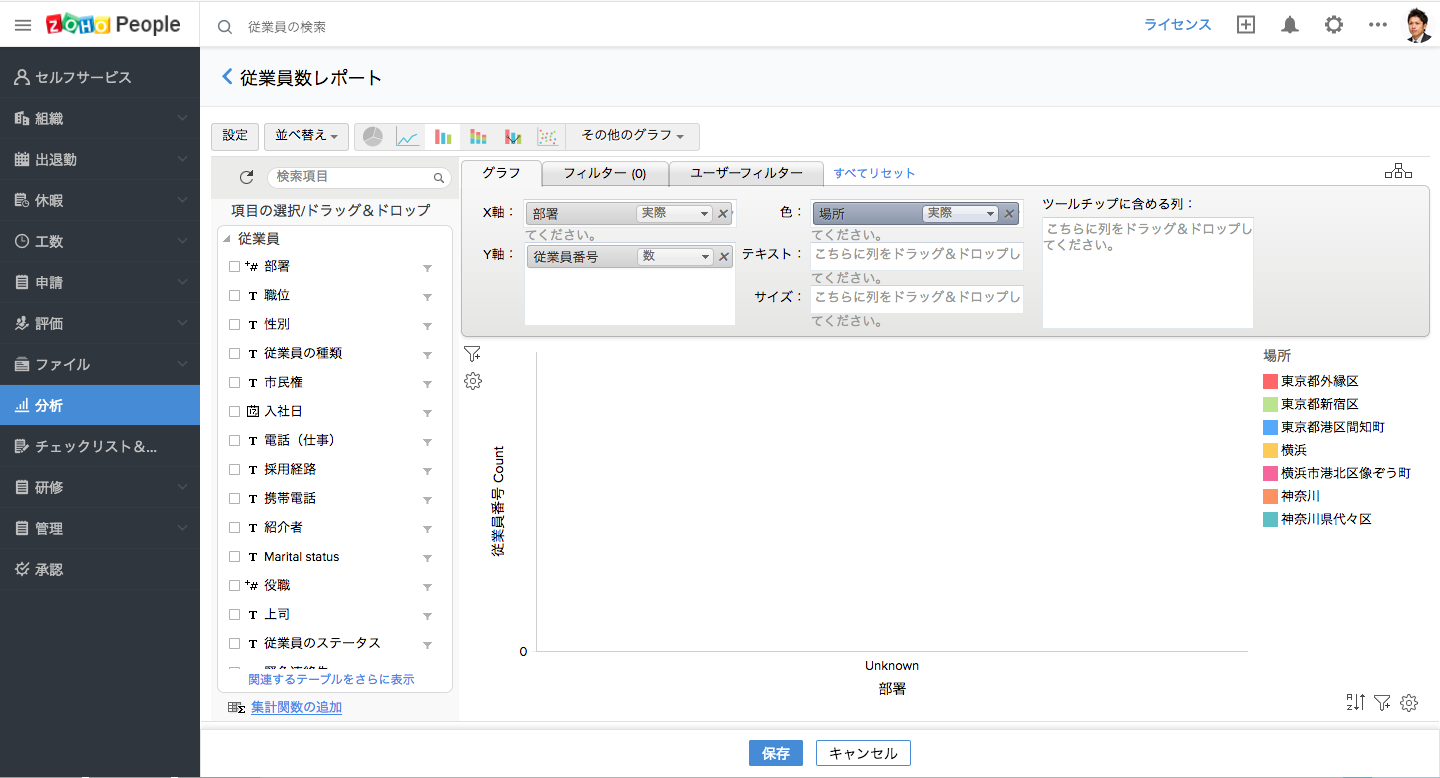
Task: Open the 並べ替え dropdown
Action: click(x=306, y=136)
